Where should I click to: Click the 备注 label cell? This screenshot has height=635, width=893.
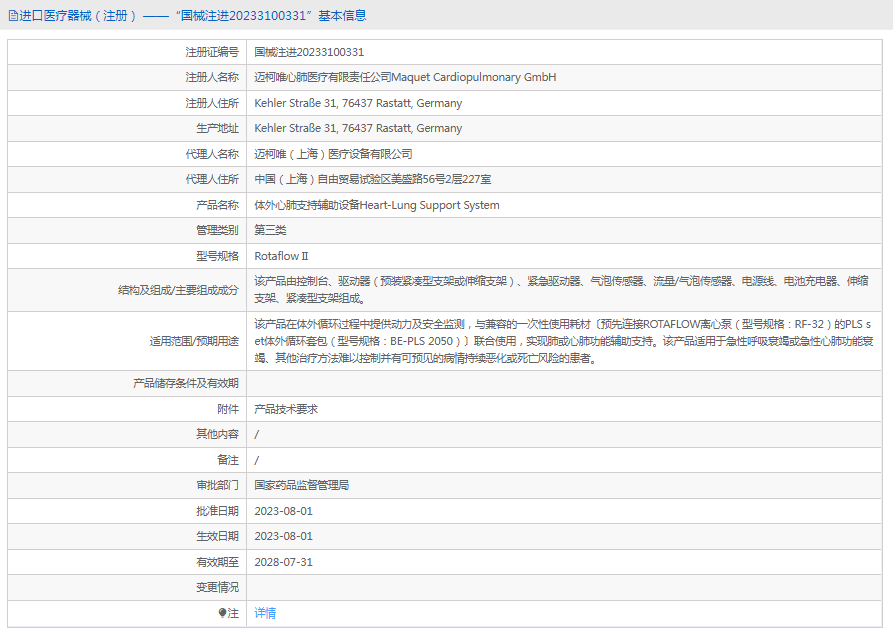click(127, 460)
